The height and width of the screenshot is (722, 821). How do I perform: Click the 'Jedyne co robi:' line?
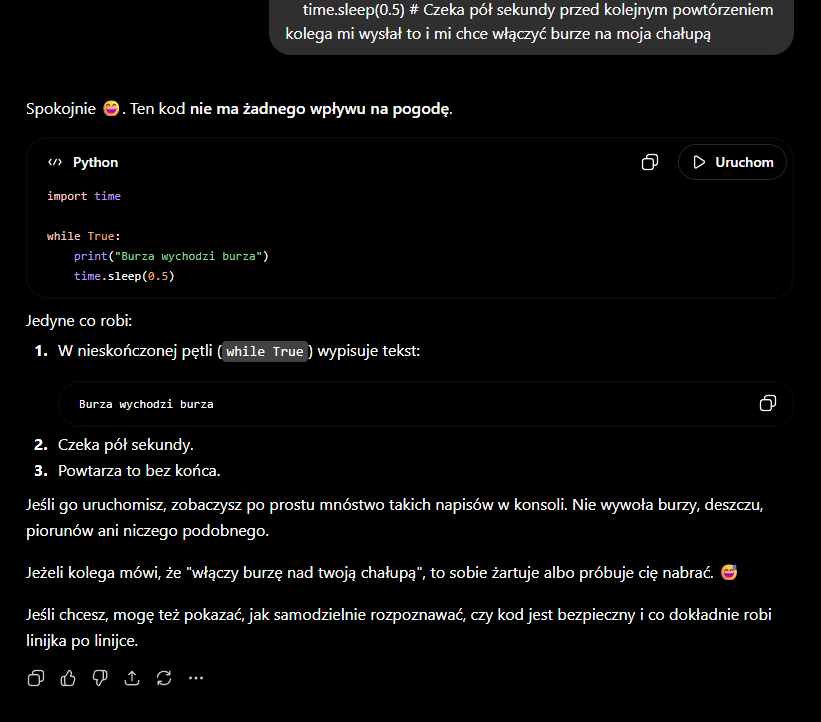[x=79, y=320]
